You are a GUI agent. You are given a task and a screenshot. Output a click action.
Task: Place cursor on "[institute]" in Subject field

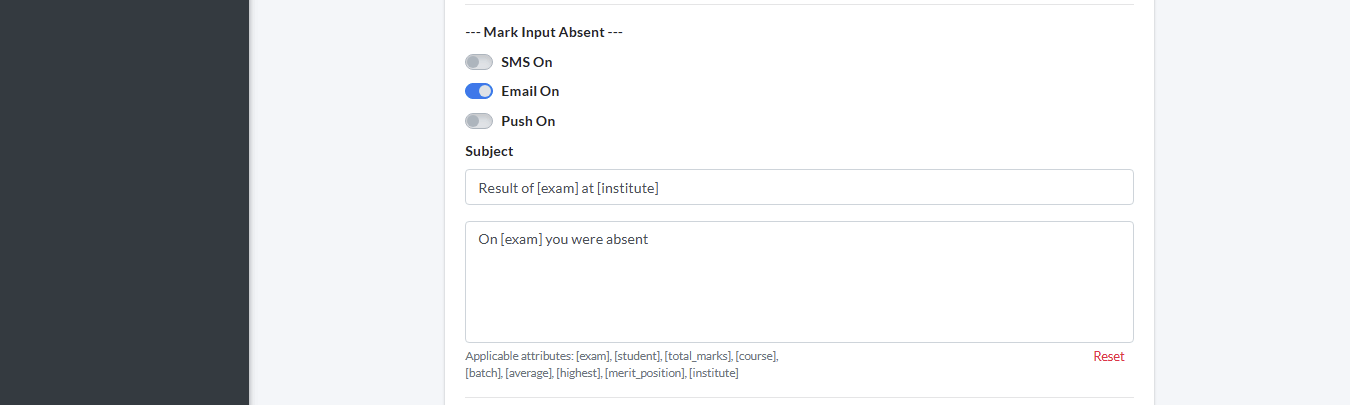pyautogui.click(x=627, y=187)
